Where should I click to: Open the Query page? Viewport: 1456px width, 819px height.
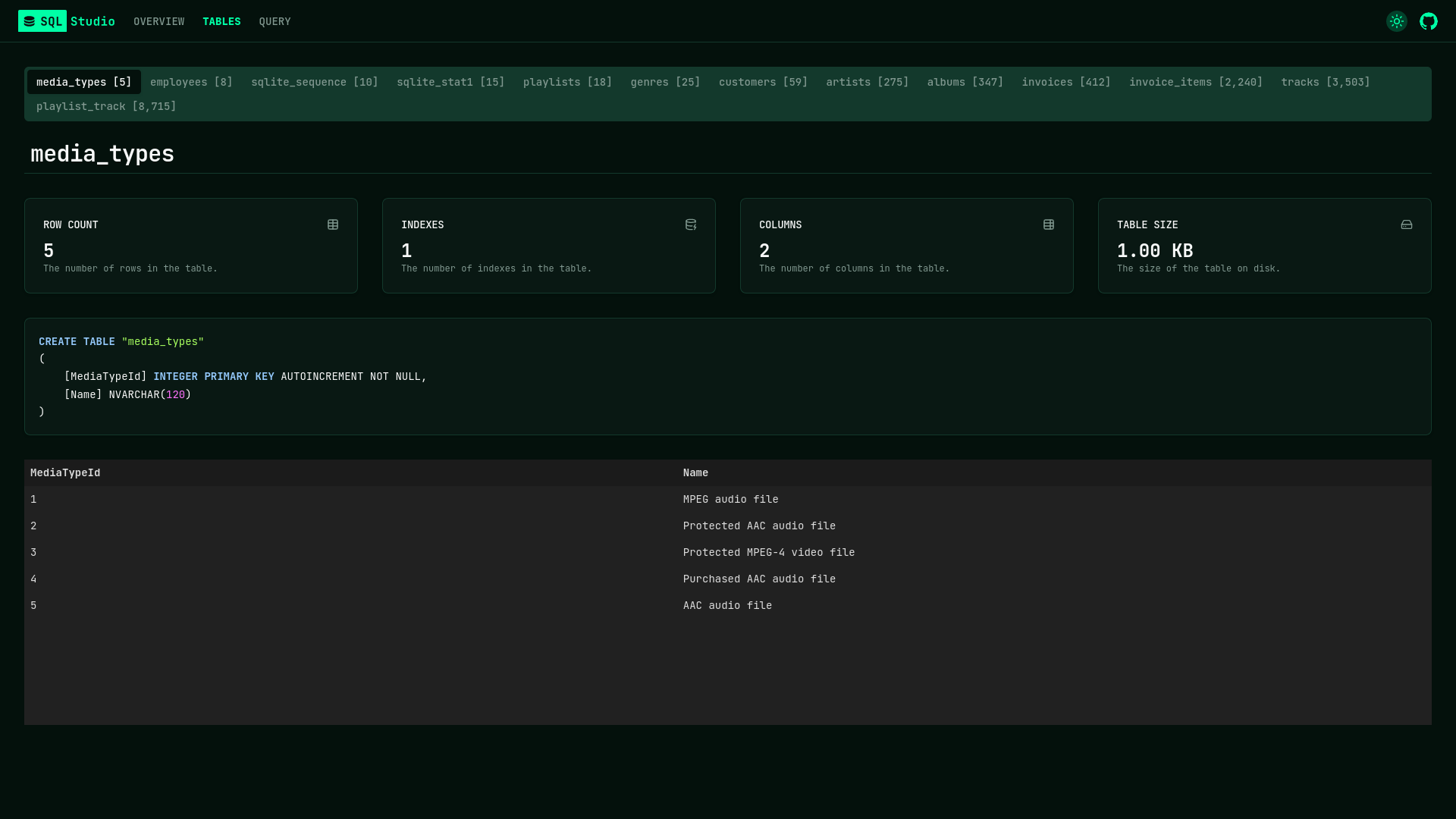pos(275,21)
